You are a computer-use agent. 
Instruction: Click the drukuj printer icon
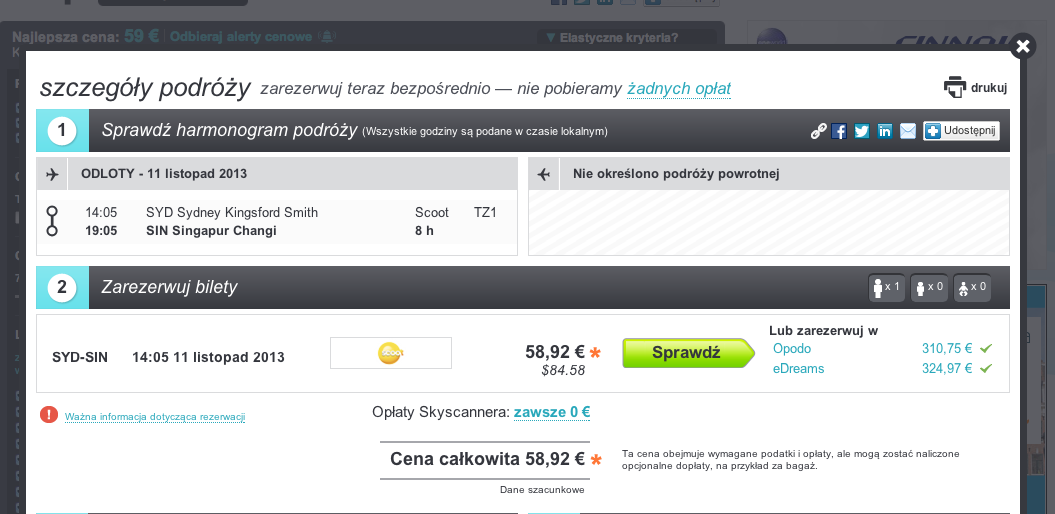(955, 87)
